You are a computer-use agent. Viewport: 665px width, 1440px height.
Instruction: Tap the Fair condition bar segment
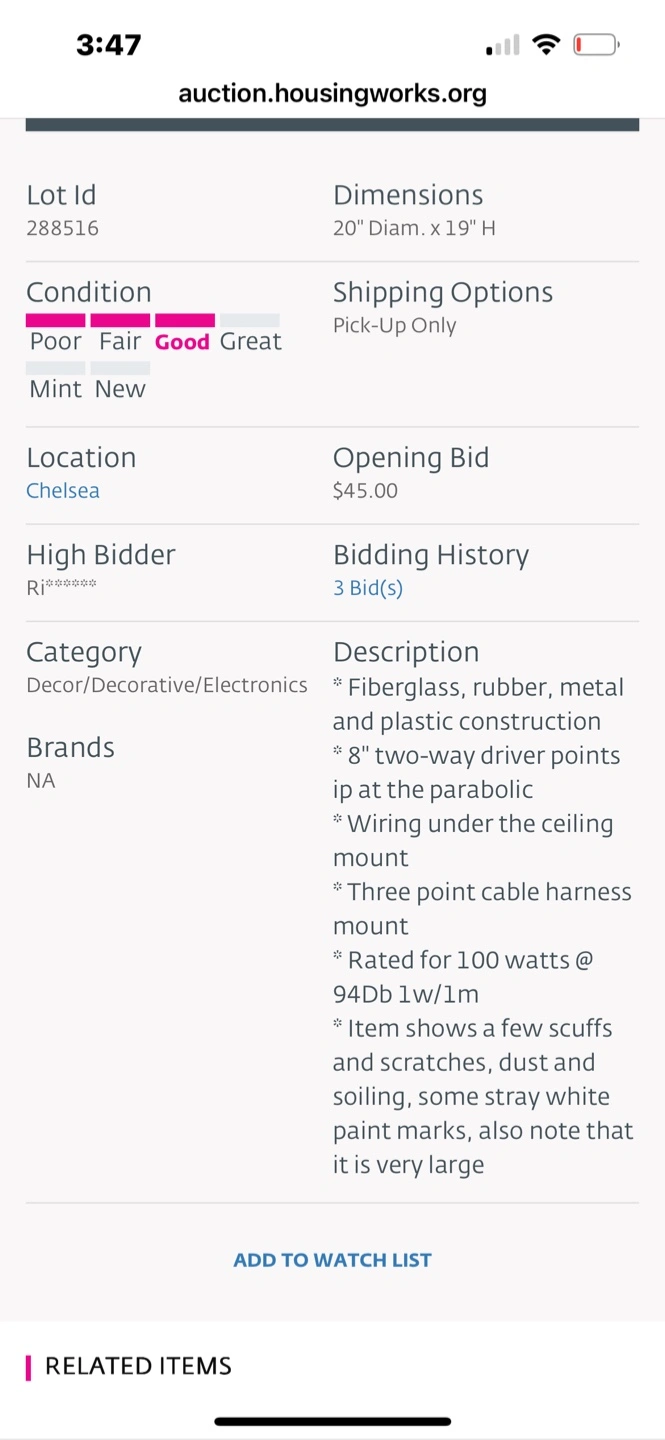pyautogui.click(x=120, y=320)
